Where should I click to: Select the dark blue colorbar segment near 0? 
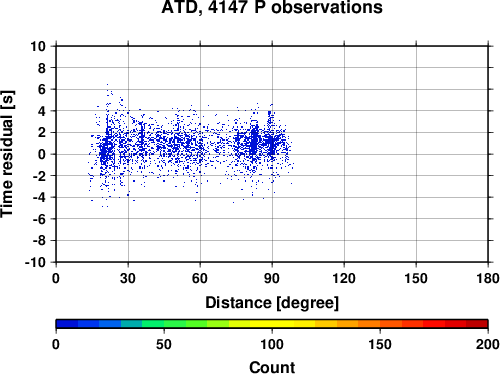click(x=67, y=324)
